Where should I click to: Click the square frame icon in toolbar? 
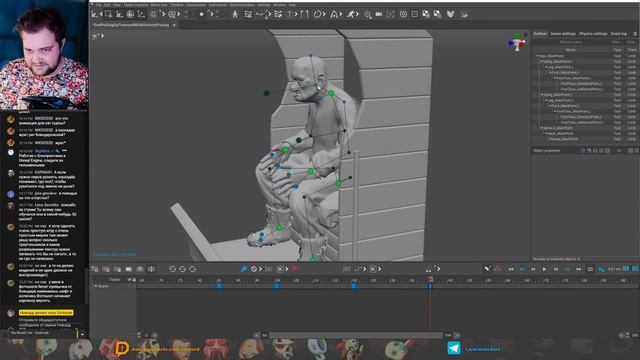click(x=415, y=14)
